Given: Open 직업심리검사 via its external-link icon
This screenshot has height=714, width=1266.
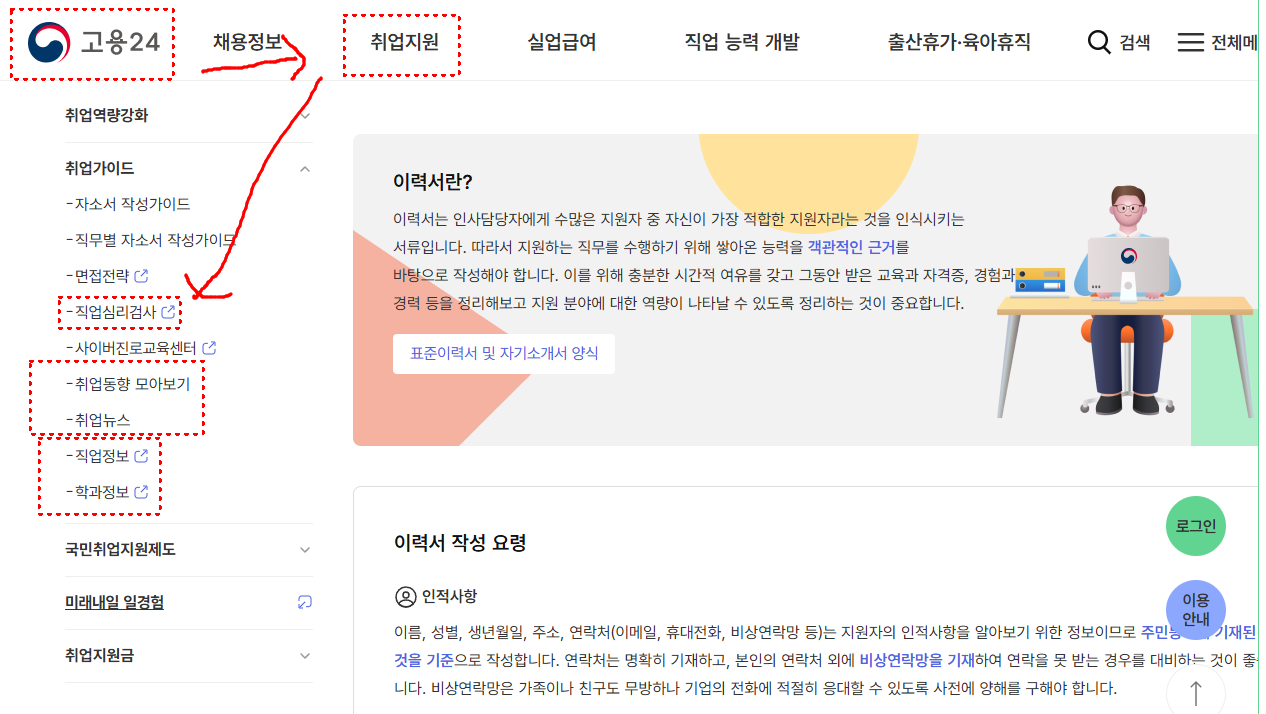Looking at the screenshot, I should [168, 312].
